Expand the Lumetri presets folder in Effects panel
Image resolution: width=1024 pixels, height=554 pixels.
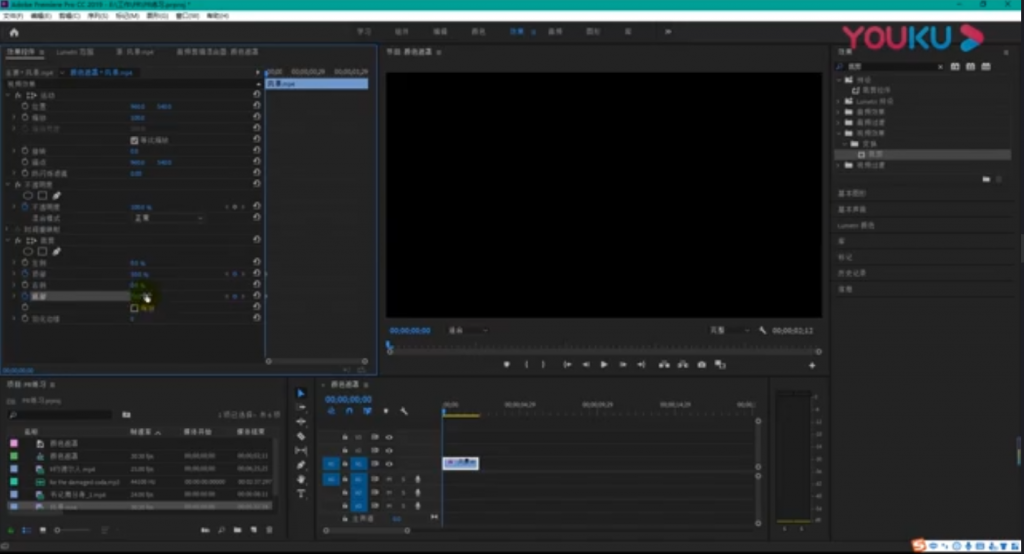(840, 101)
